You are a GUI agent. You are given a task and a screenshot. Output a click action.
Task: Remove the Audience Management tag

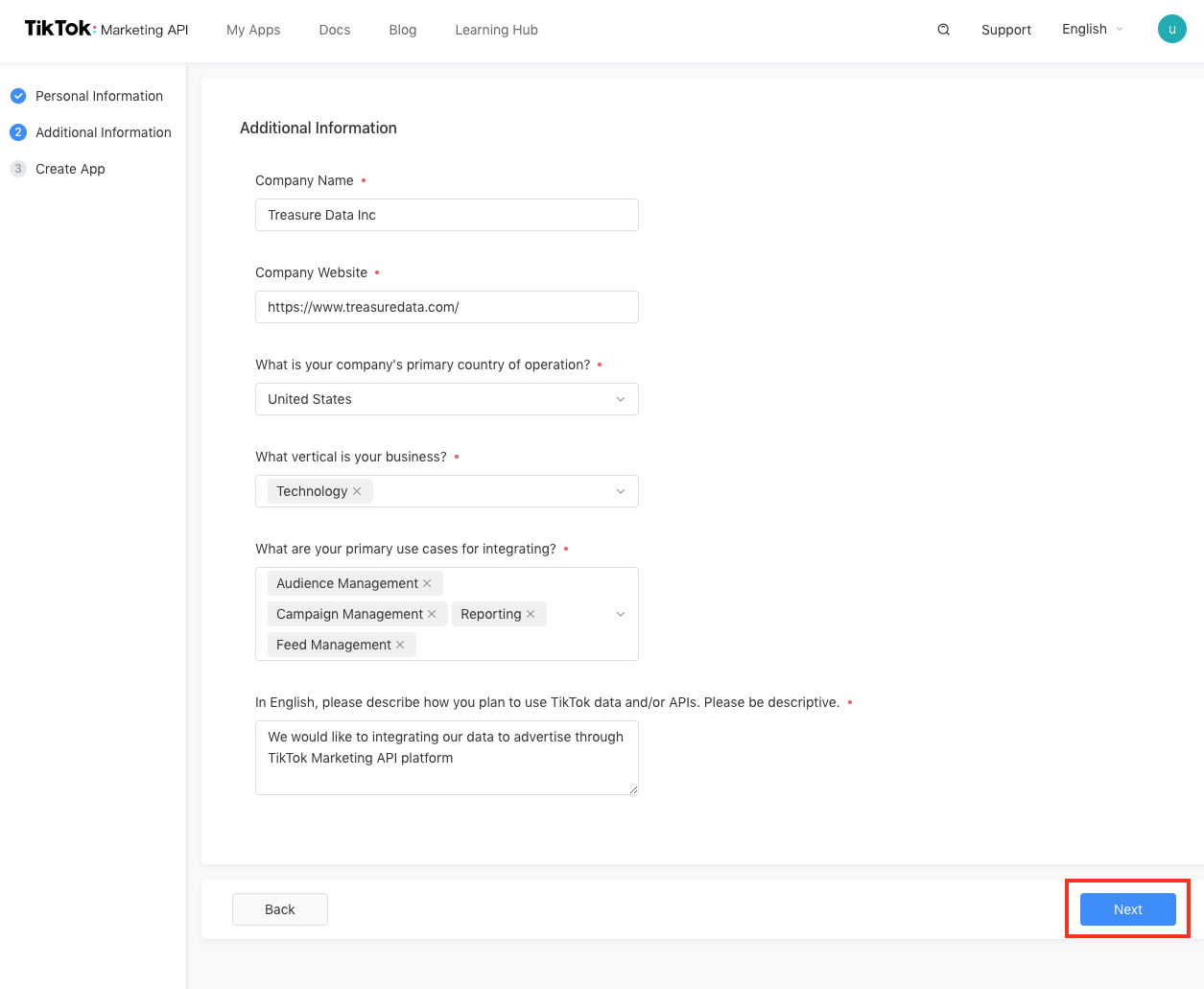click(427, 583)
